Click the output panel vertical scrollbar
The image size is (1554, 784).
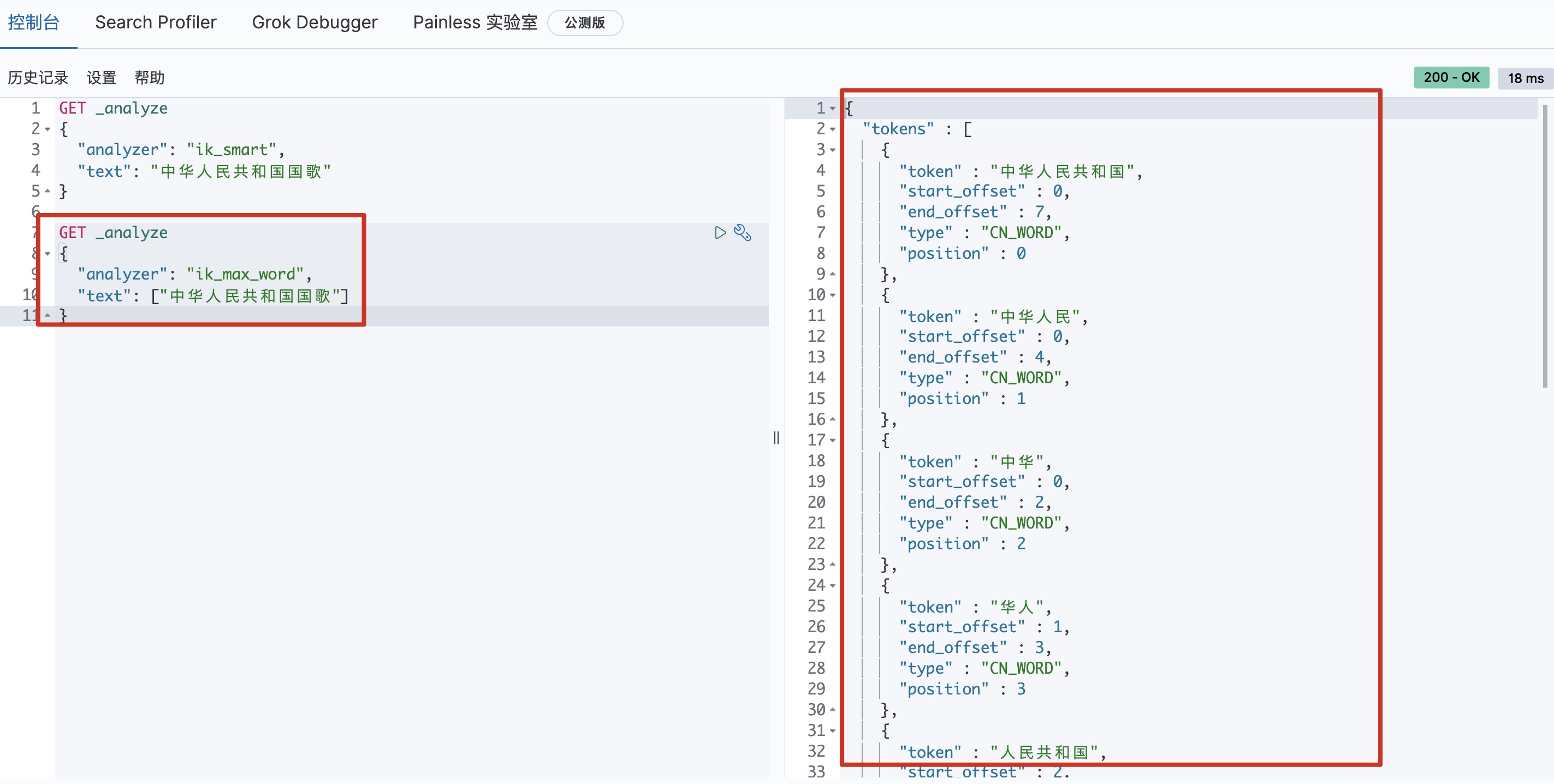click(1545, 246)
